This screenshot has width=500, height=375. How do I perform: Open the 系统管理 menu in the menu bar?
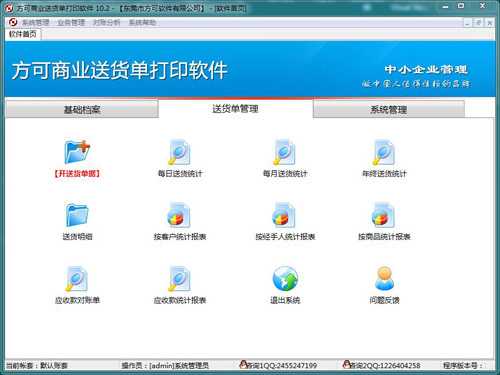coord(35,23)
